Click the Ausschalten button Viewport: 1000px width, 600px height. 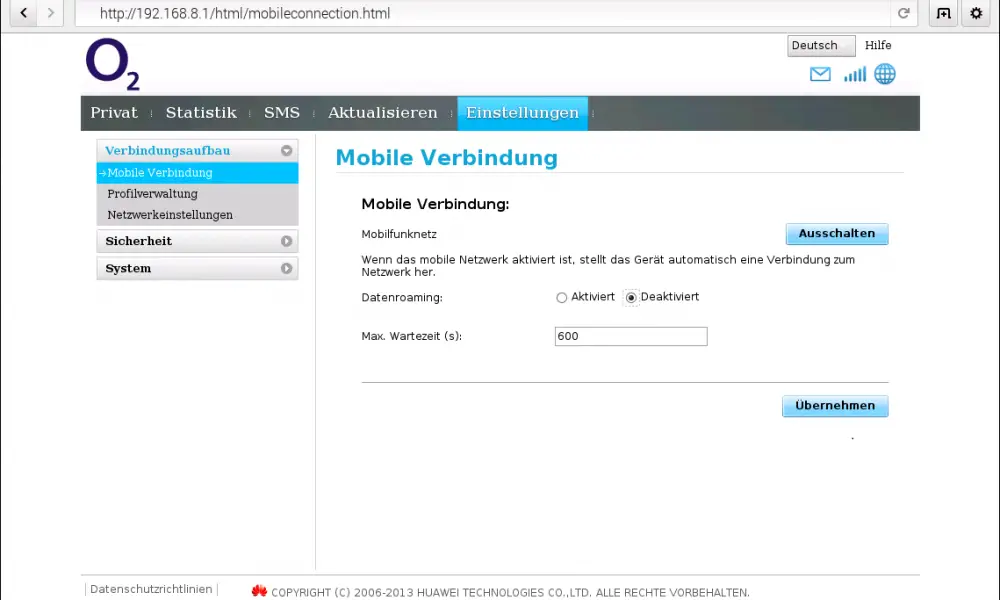837,234
